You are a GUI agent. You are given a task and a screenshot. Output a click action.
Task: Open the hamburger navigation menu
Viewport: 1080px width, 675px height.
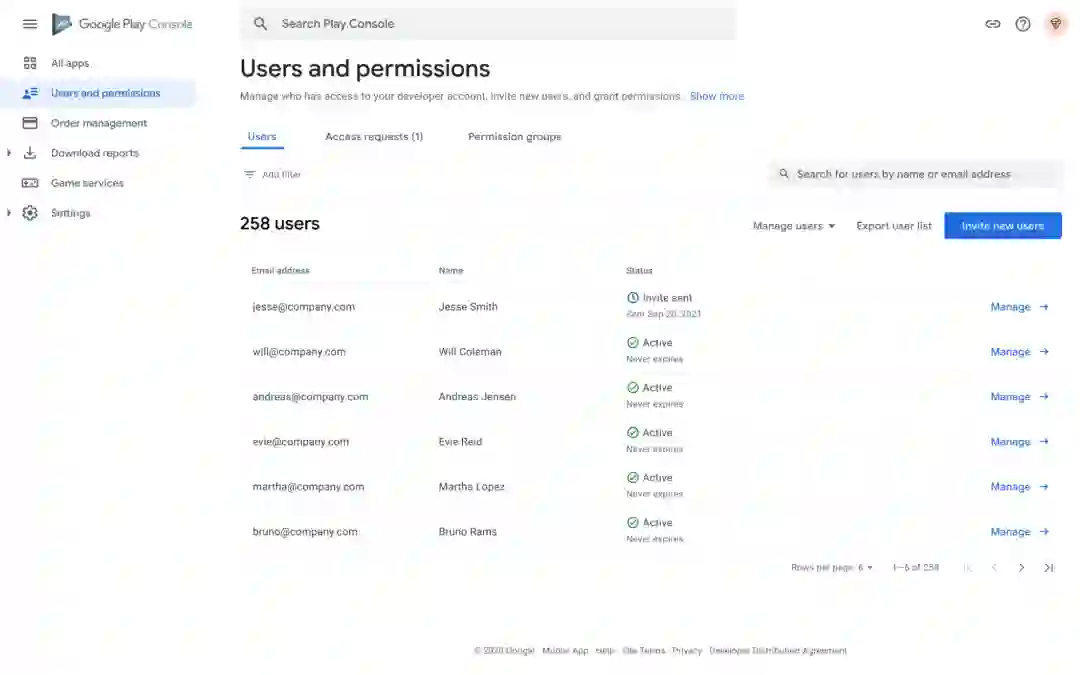pyautogui.click(x=30, y=24)
